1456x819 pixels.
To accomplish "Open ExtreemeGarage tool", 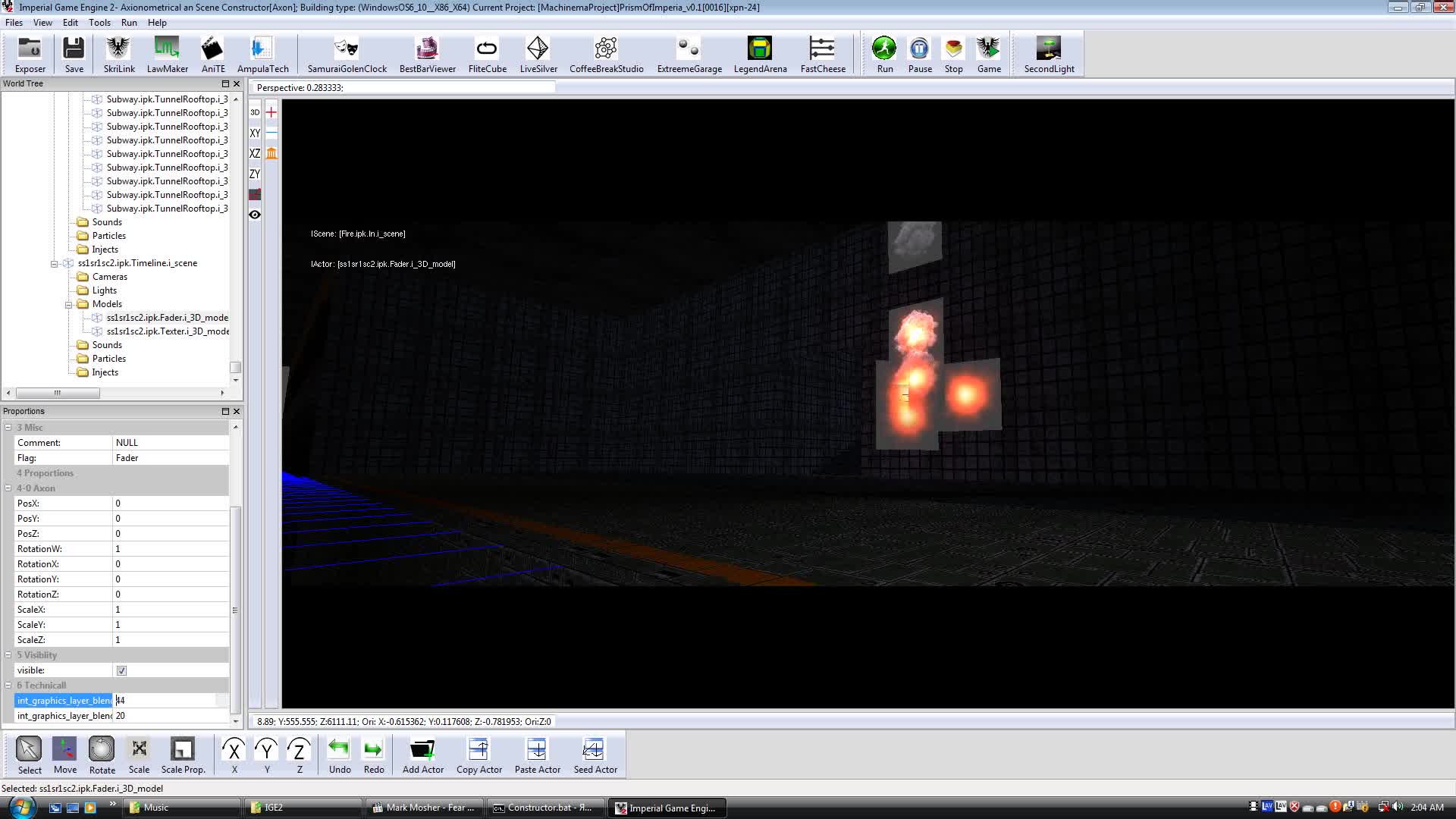I will click(689, 55).
